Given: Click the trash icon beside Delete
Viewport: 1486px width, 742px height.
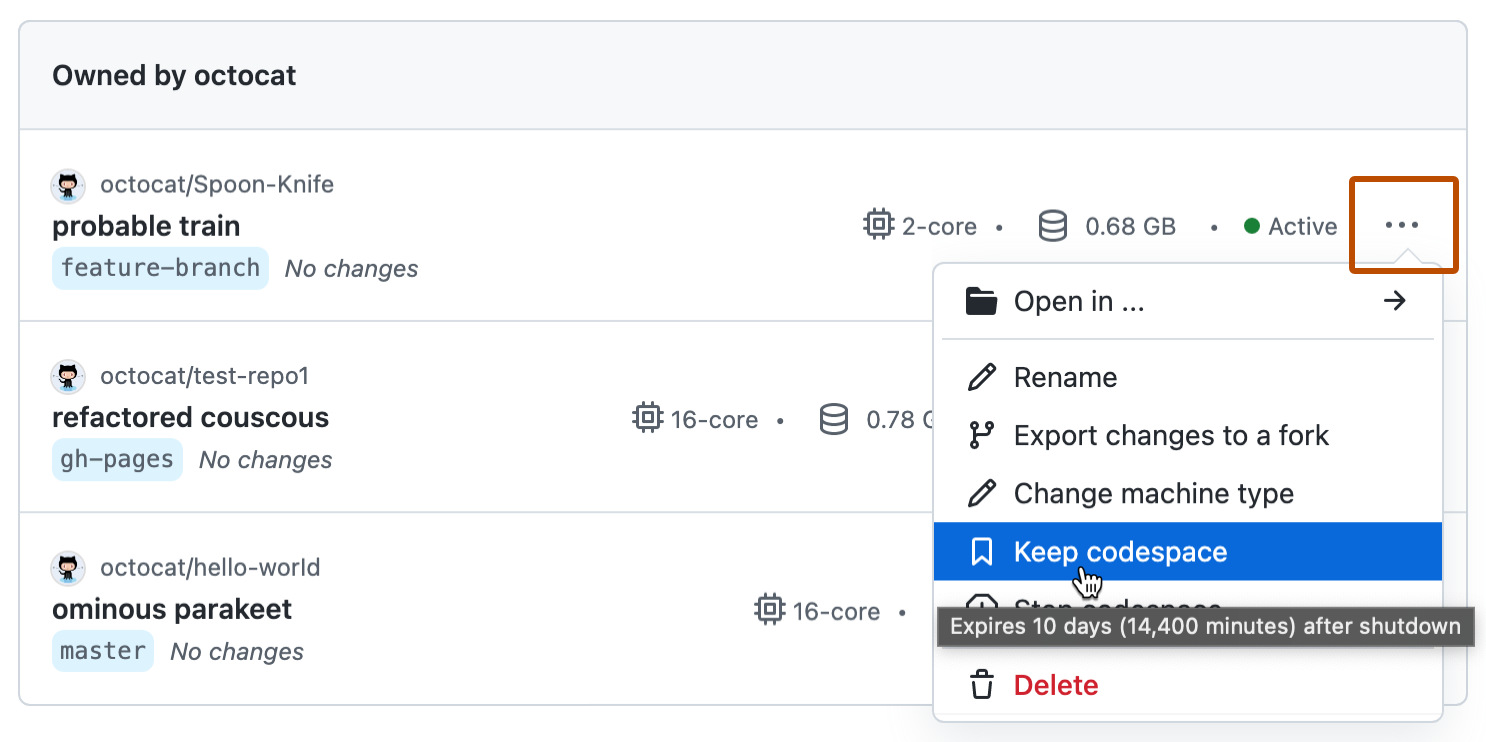Looking at the screenshot, I should coord(982,685).
